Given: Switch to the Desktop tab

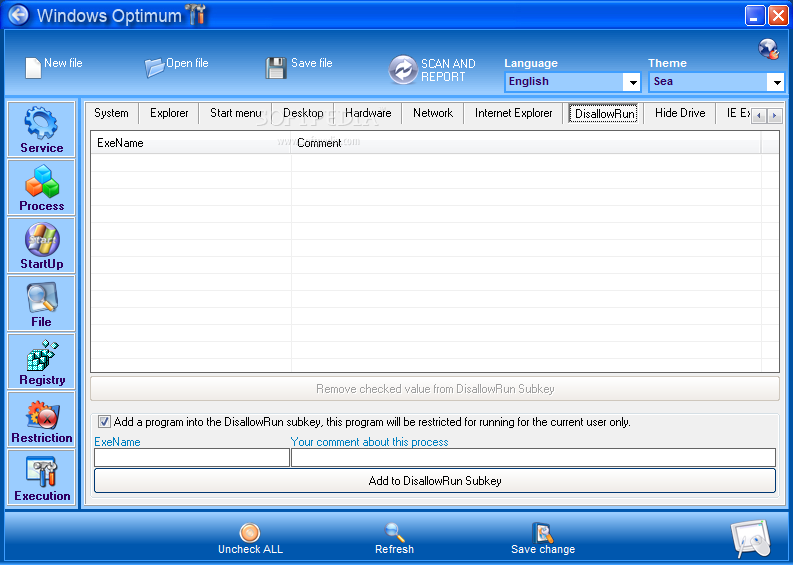Looking at the screenshot, I should (x=303, y=113).
